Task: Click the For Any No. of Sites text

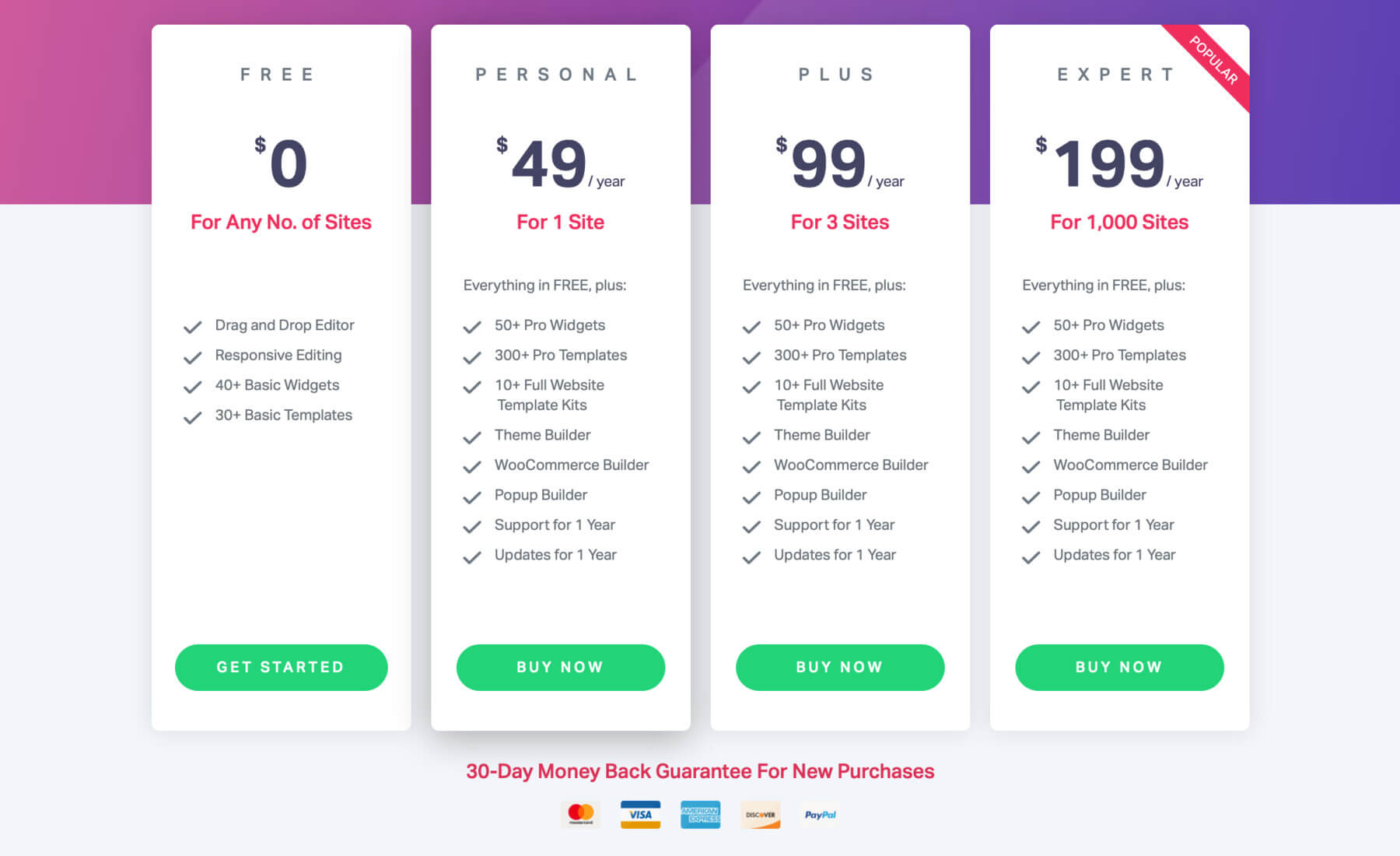Action: [281, 222]
